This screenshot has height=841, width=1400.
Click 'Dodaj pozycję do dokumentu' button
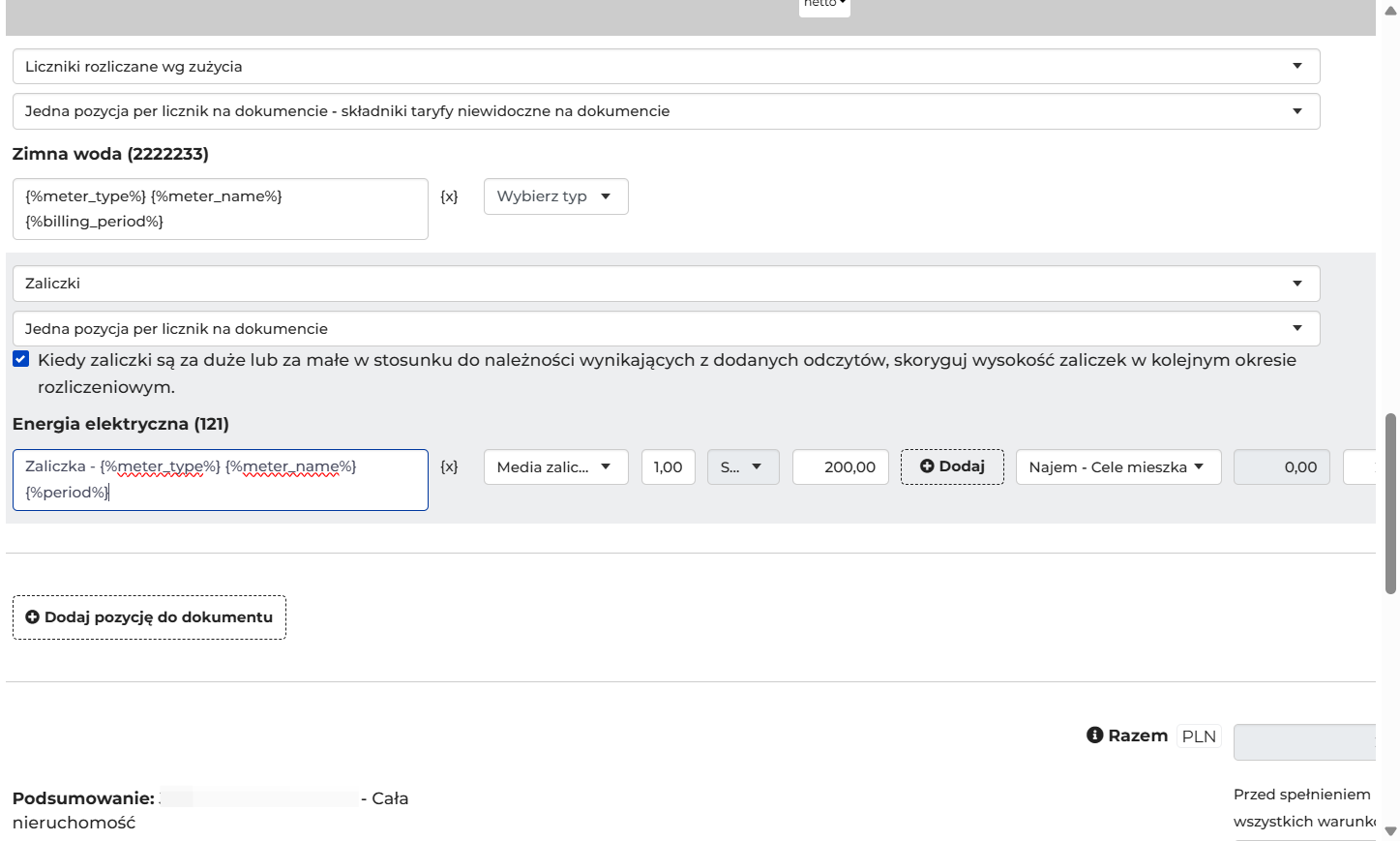tap(149, 617)
